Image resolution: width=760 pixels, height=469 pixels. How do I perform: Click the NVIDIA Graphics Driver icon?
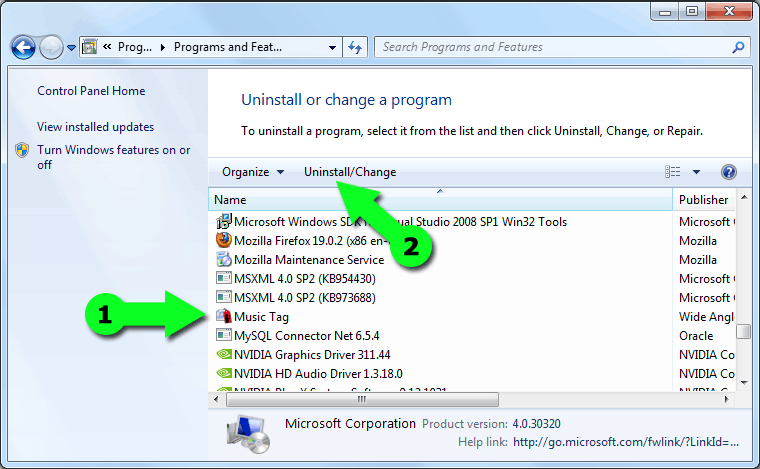tap(223, 354)
